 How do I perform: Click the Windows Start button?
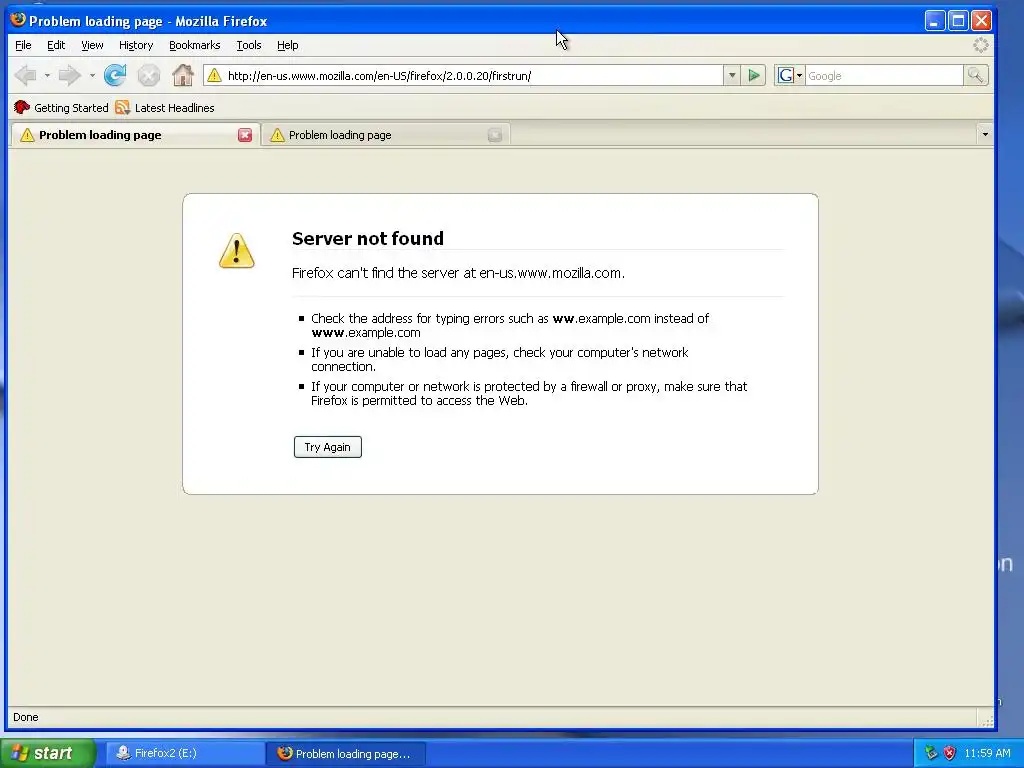click(48, 753)
